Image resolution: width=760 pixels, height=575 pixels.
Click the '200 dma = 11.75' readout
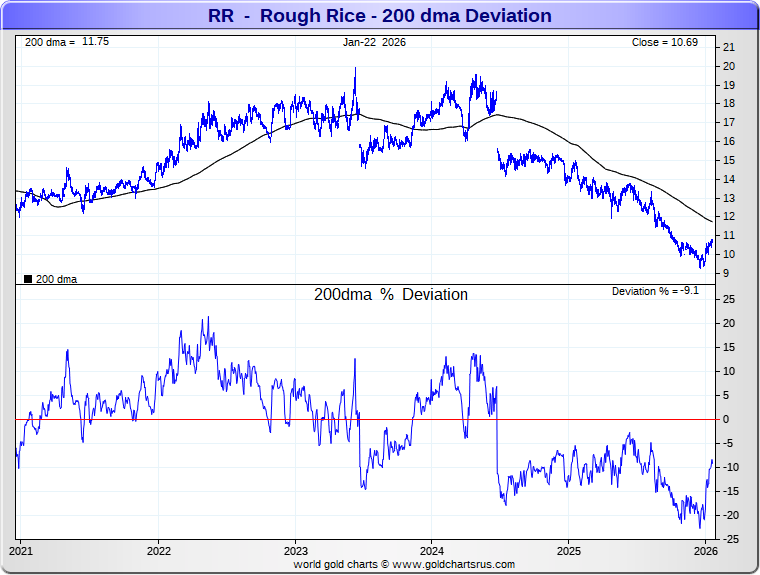click(65, 43)
